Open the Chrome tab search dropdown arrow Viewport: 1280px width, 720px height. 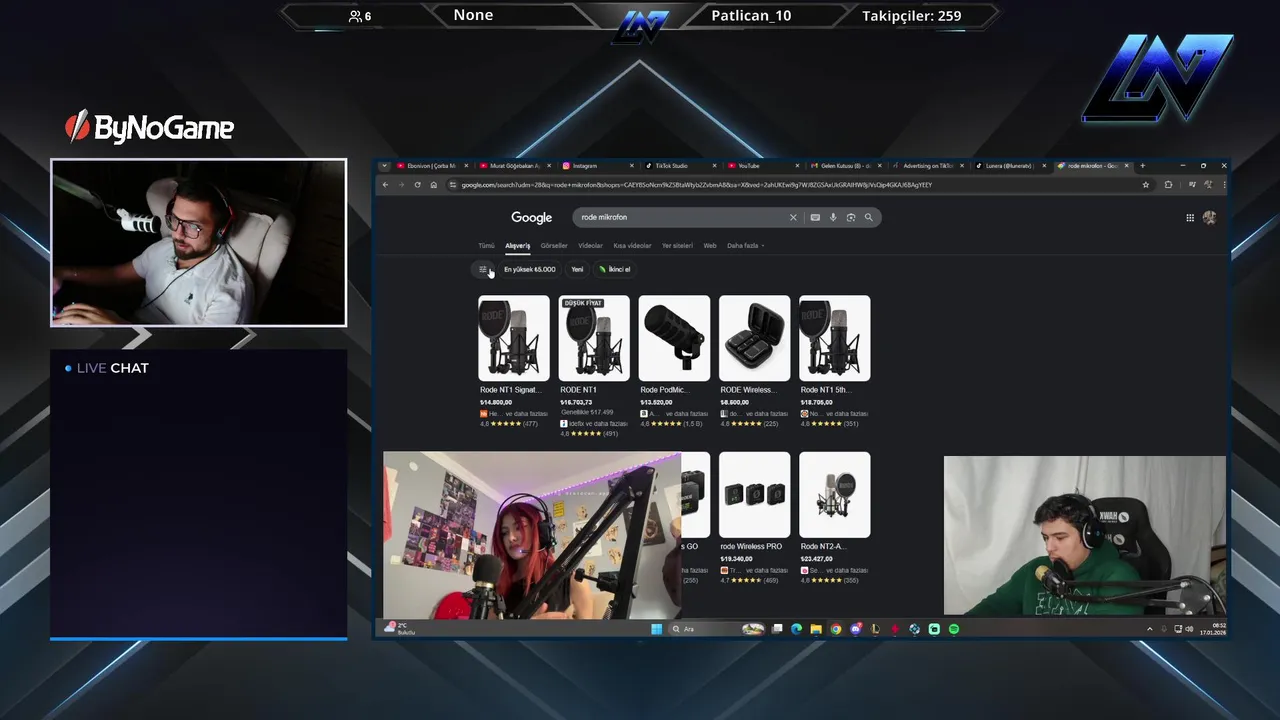pos(385,166)
